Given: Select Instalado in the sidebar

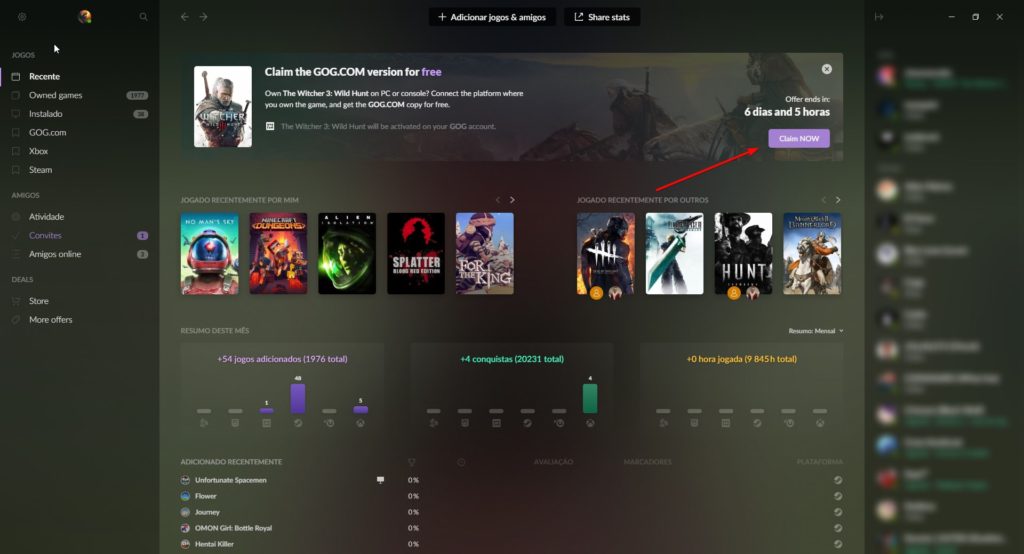Looking at the screenshot, I should [x=46, y=114].
